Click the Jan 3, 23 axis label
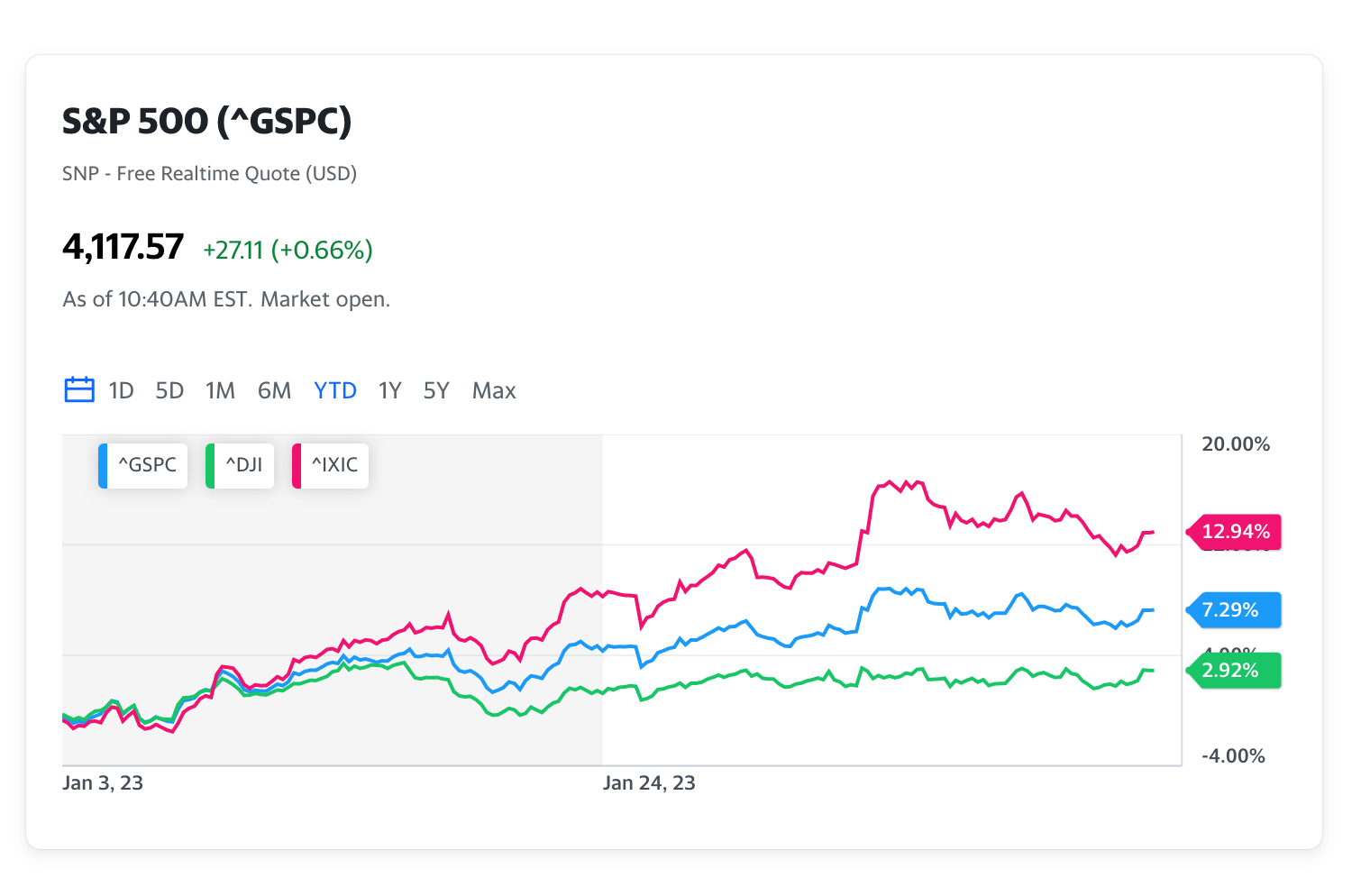Image resolution: width=1361 pixels, height=896 pixels. tap(103, 782)
